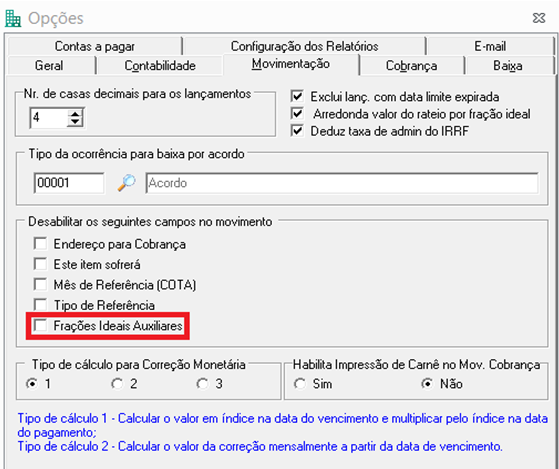
Task: Increase decimal places with the up arrow
Action: pyautogui.click(x=75, y=114)
